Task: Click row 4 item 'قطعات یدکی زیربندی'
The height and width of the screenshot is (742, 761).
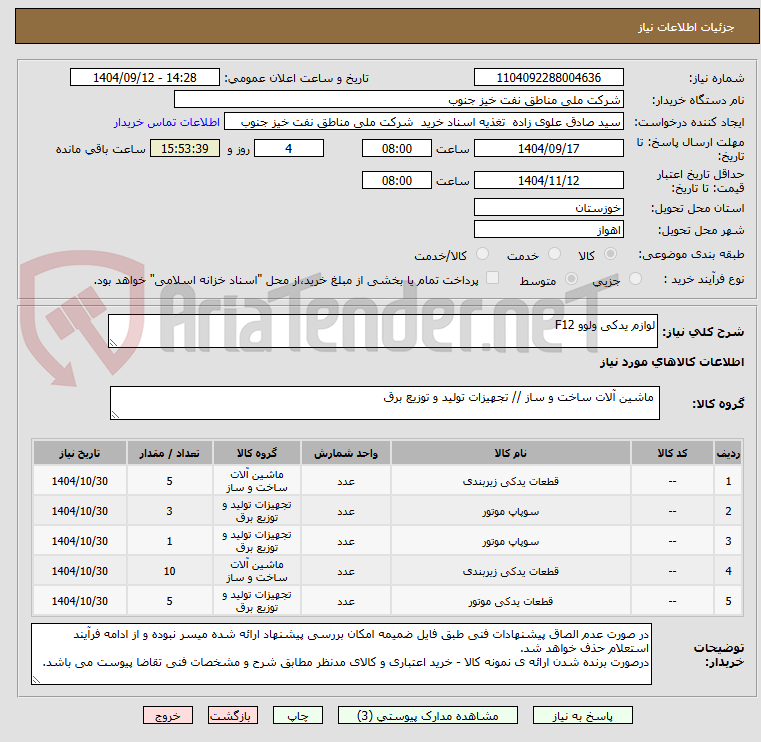Action: [511, 572]
